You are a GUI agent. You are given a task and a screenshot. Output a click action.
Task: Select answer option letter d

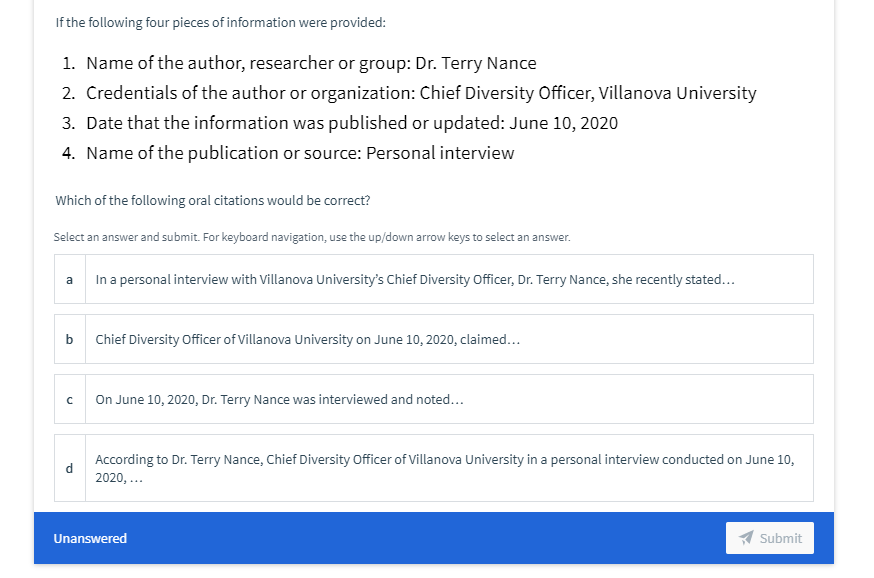coord(70,468)
